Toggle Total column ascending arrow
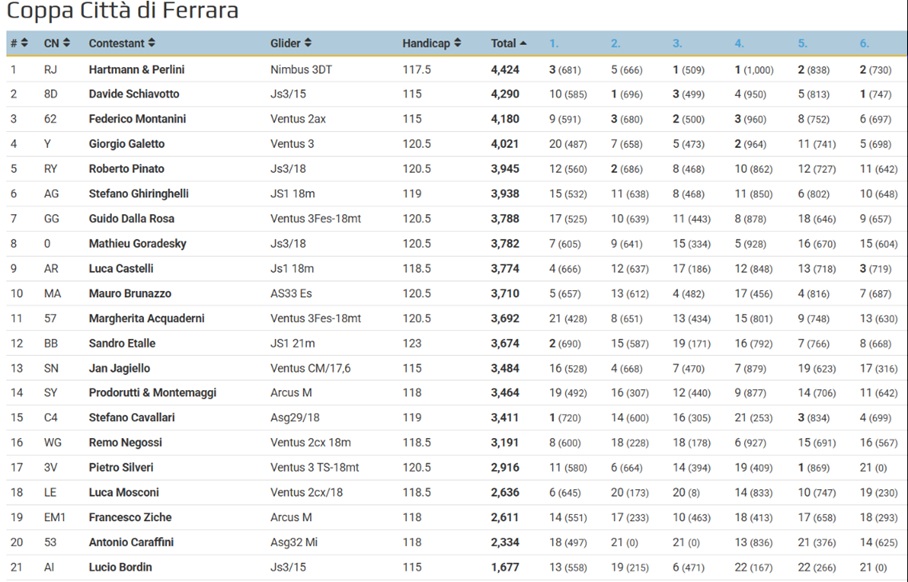 [523, 43]
